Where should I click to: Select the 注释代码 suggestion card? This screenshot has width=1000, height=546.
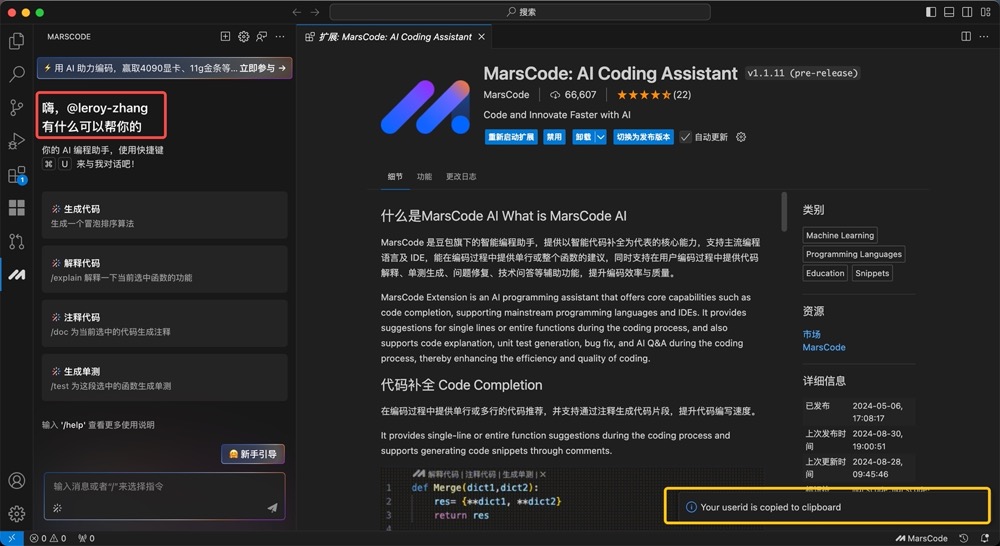click(x=165, y=323)
